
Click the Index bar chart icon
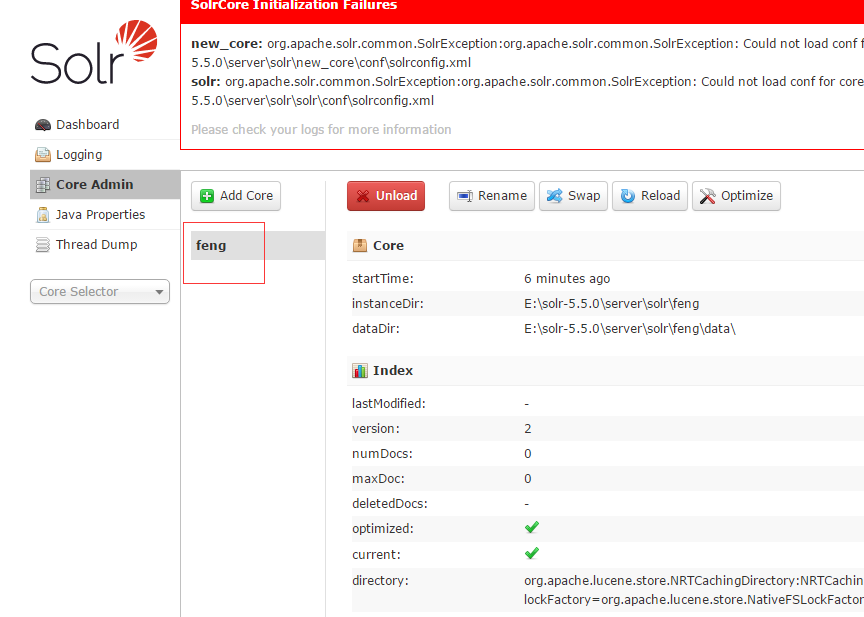360,371
